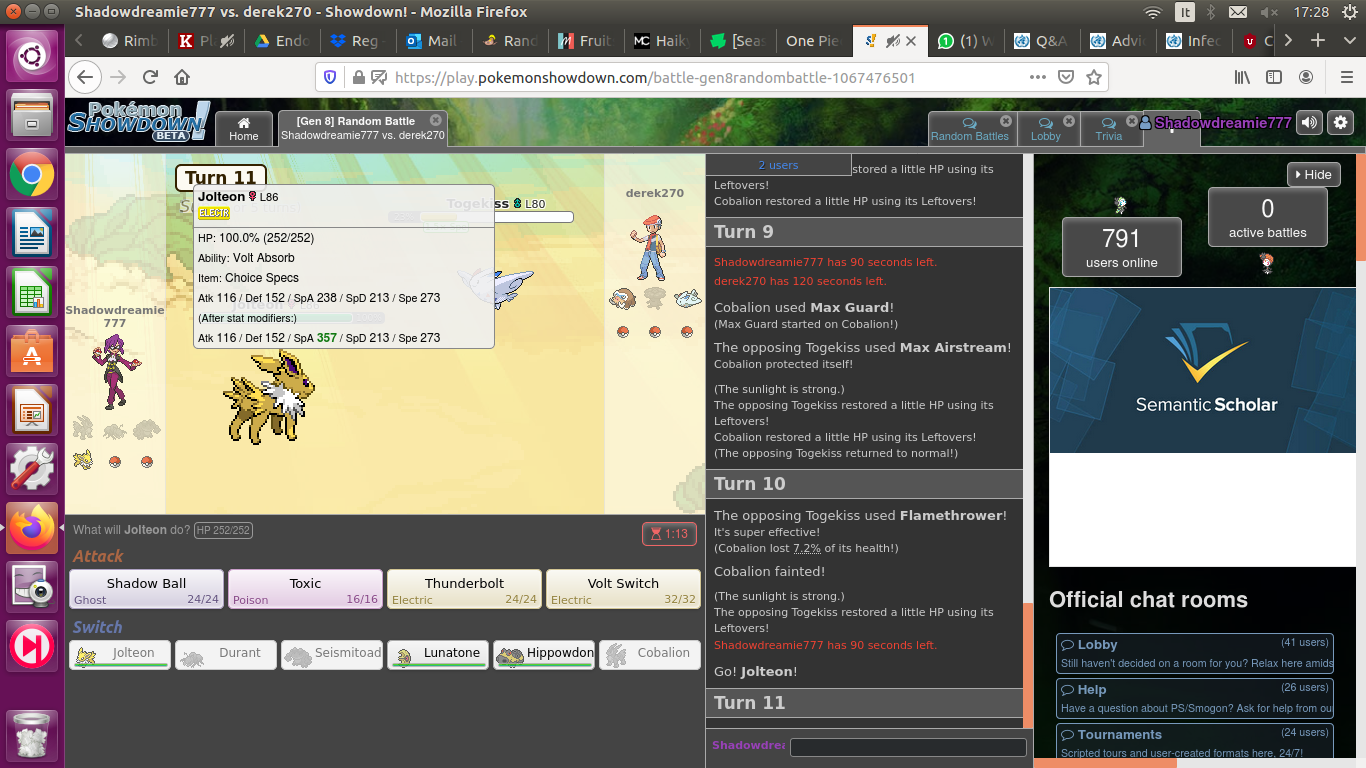Open keyboard layout 'It' indicator

(x=1185, y=12)
